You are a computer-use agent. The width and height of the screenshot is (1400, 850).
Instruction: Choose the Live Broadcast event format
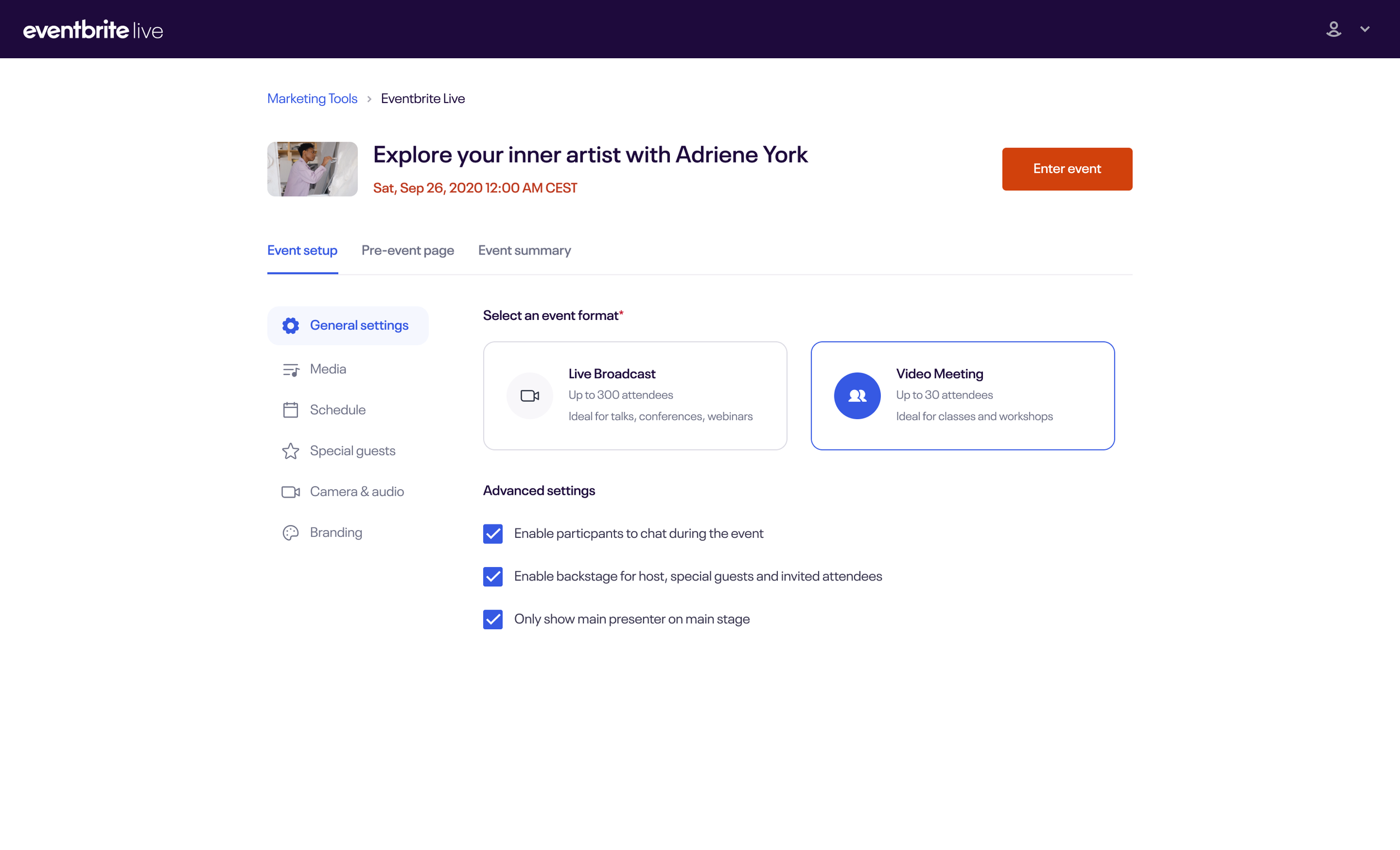point(635,396)
